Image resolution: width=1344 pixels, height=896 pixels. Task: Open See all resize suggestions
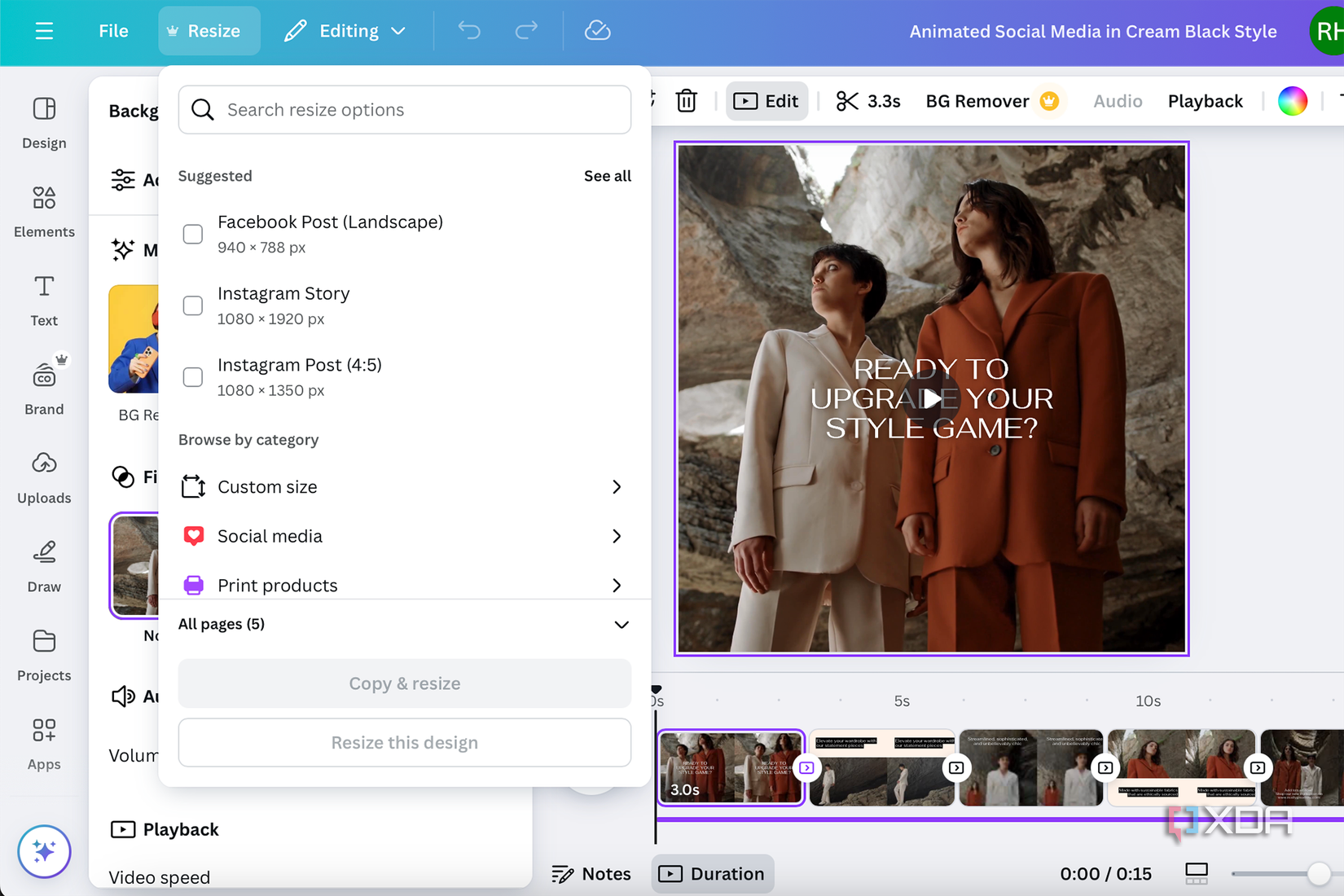point(607,175)
